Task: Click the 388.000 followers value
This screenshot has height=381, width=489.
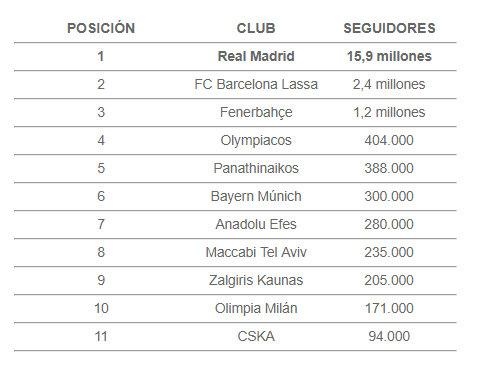Action: click(x=389, y=168)
